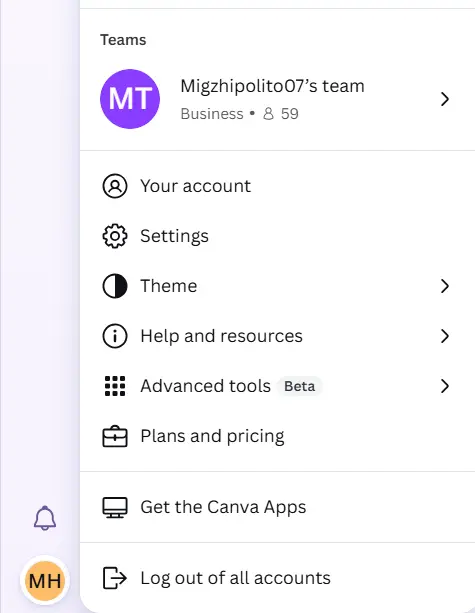Select the Settings menu entry
This screenshot has width=475, height=613.
[x=278, y=236]
